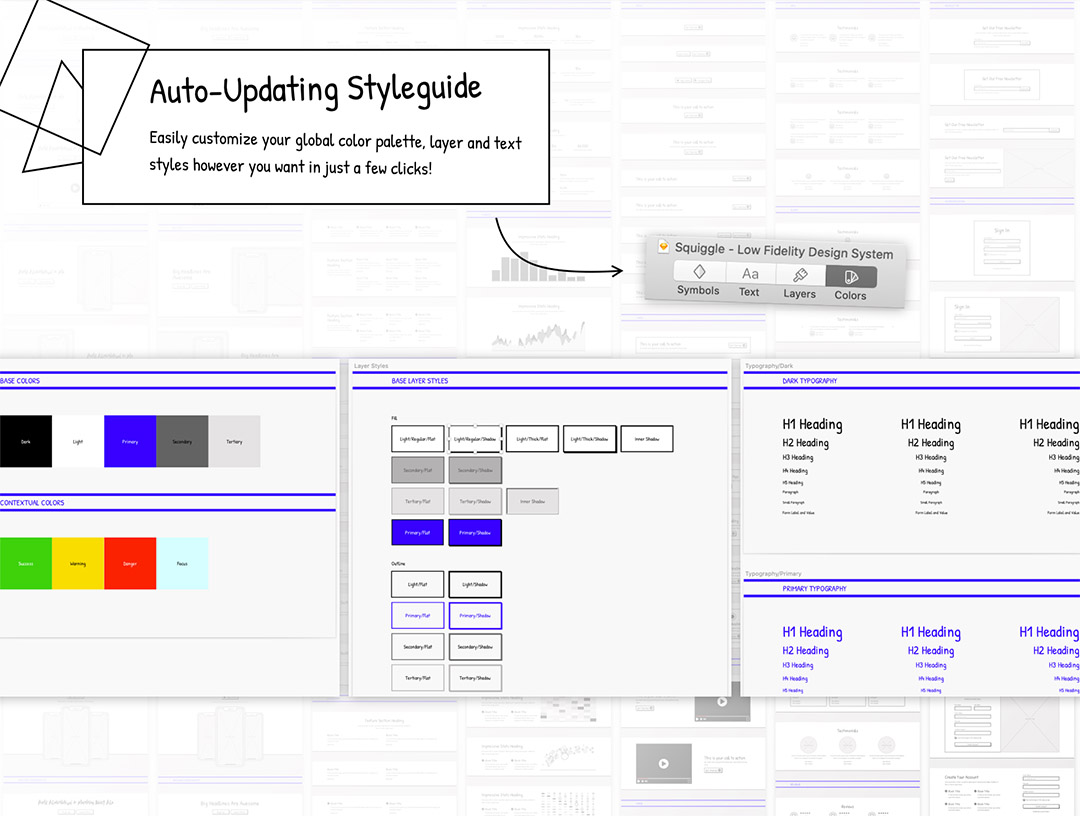Click the Typography/Primary artboard title
Screen dimensions: 1080x816
click(x=773, y=574)
